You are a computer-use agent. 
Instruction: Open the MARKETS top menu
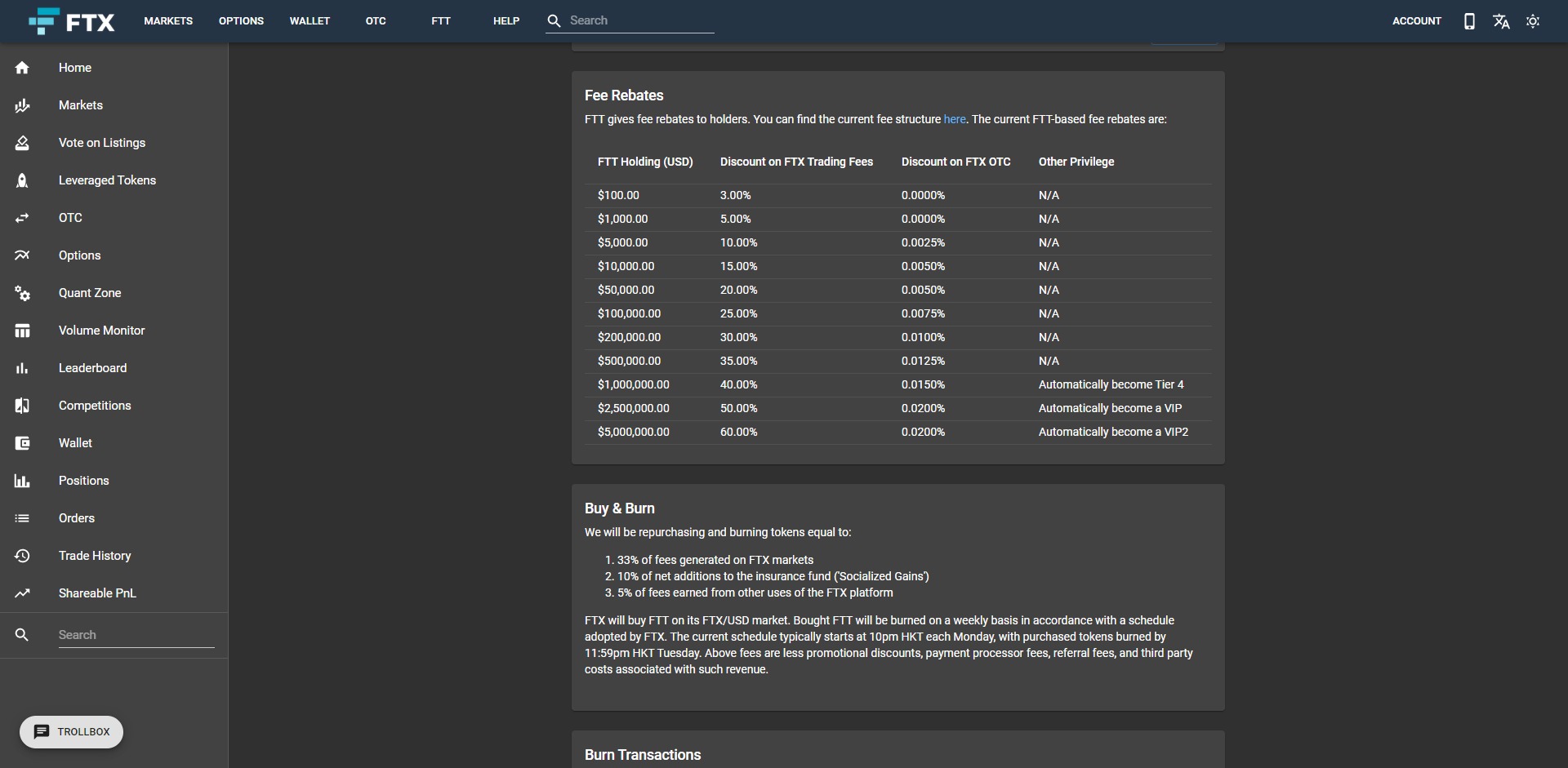[x=168, y=21]
